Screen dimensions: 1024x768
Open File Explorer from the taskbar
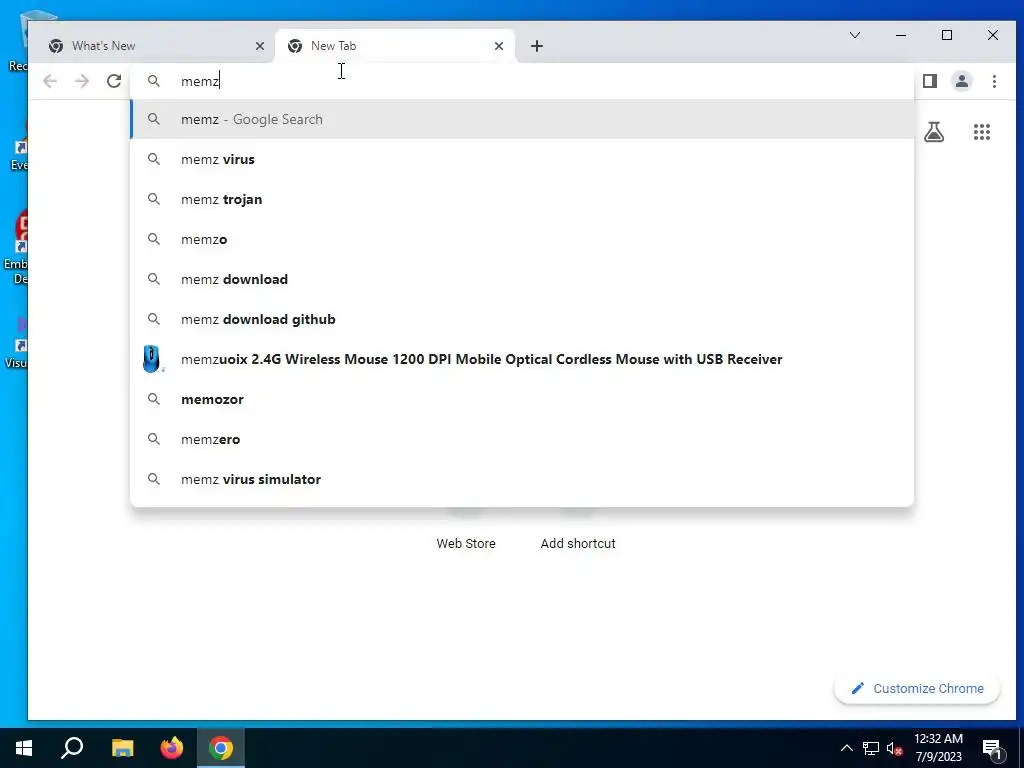click(122, 748)
